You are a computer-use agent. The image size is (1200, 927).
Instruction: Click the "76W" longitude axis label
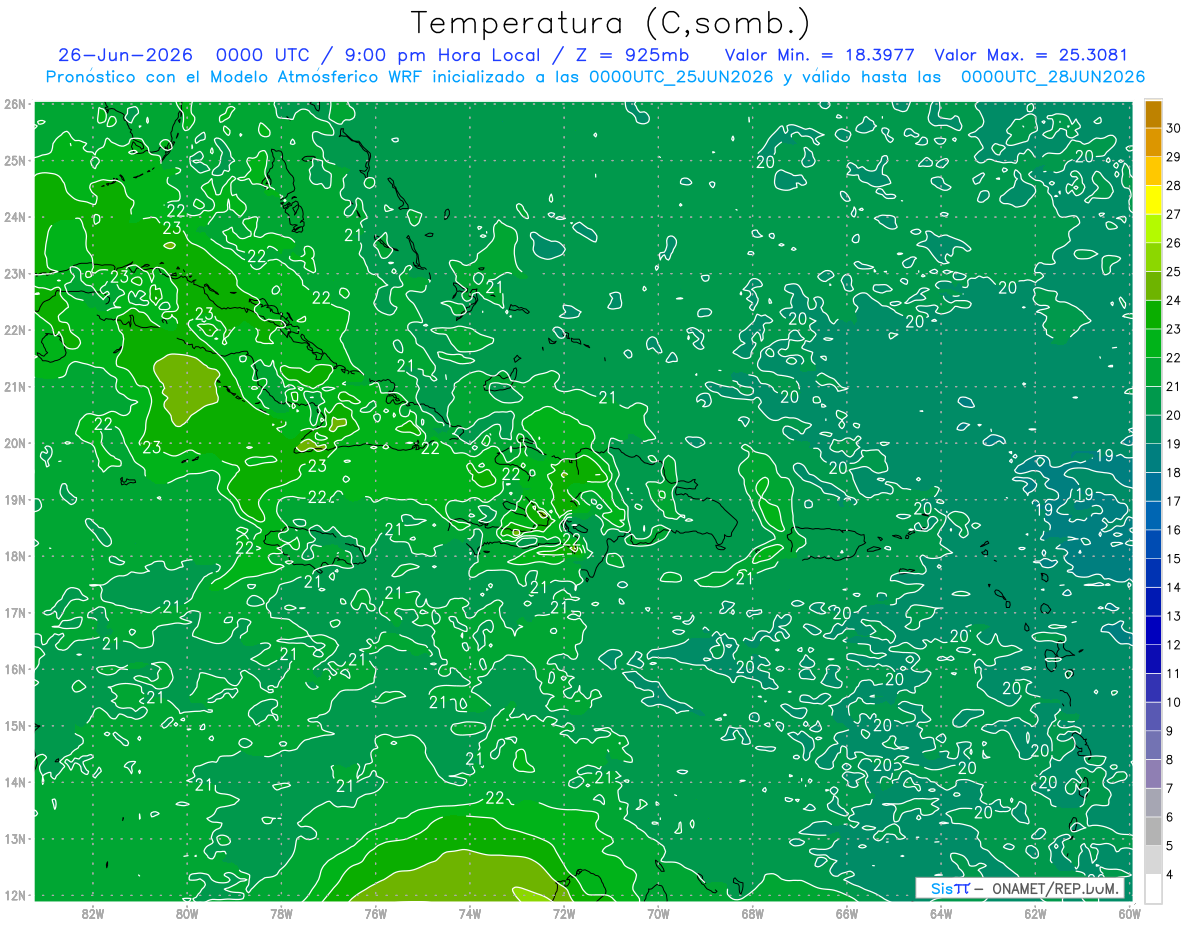click(376, 913)
